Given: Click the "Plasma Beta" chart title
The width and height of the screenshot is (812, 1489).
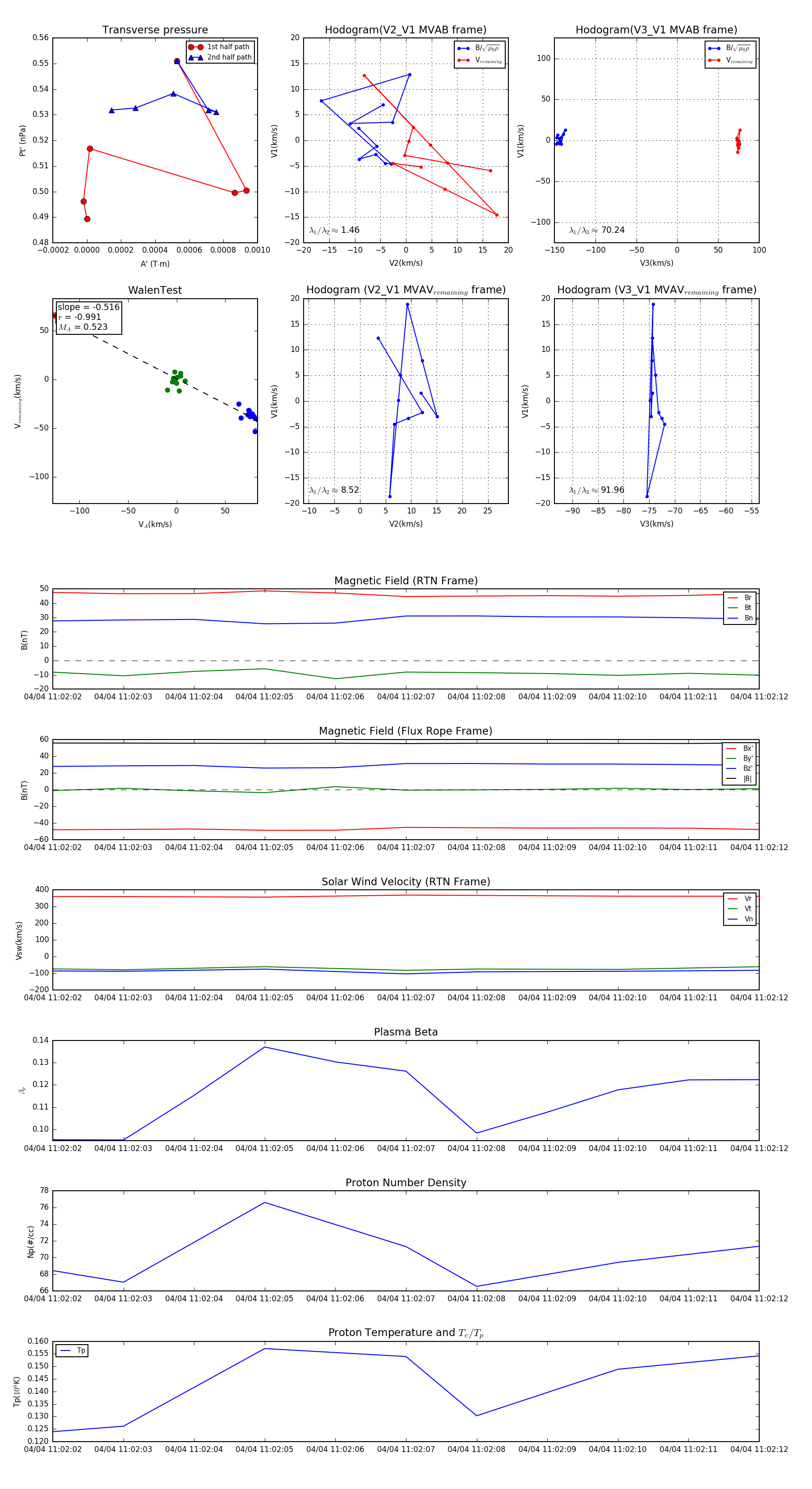Looking at the screenshot, I should click(406, 1032).
